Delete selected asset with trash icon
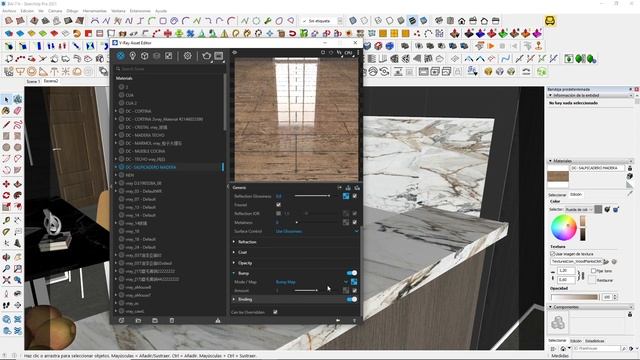The image size is (640, 360). [x=172, y=320]
